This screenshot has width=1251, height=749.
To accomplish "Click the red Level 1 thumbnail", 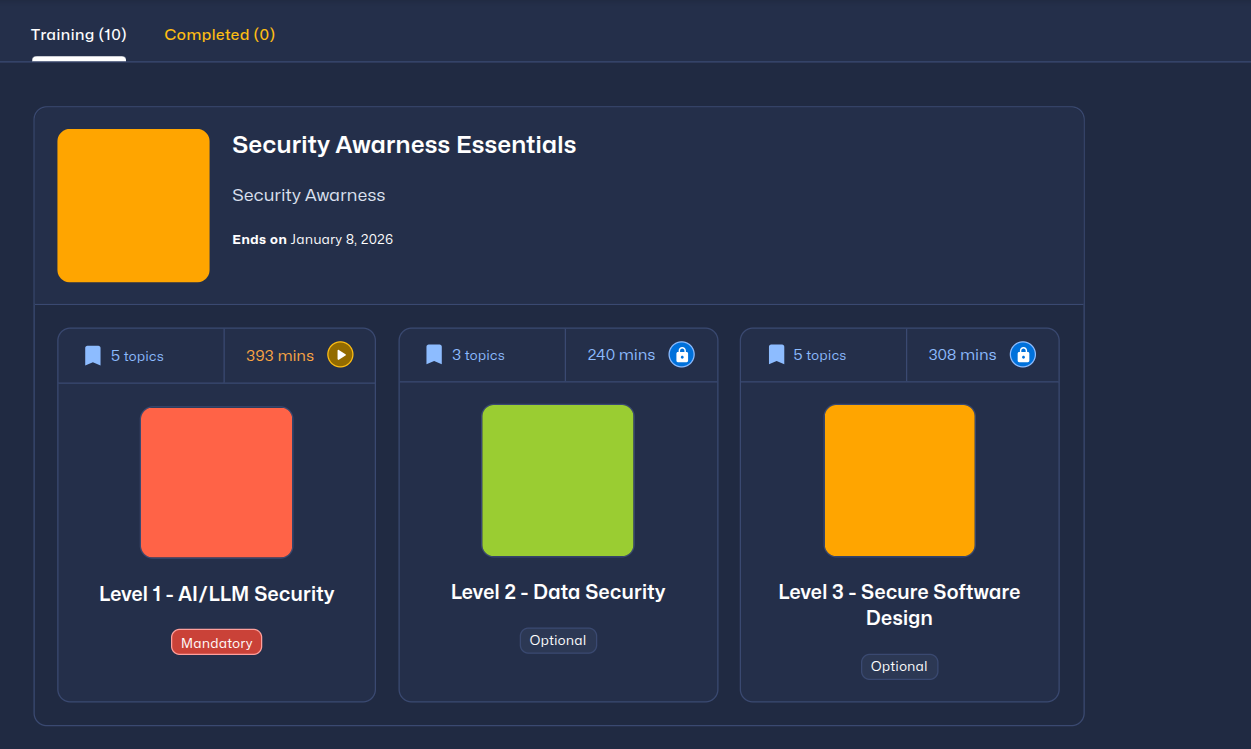I will click(216, 482).
